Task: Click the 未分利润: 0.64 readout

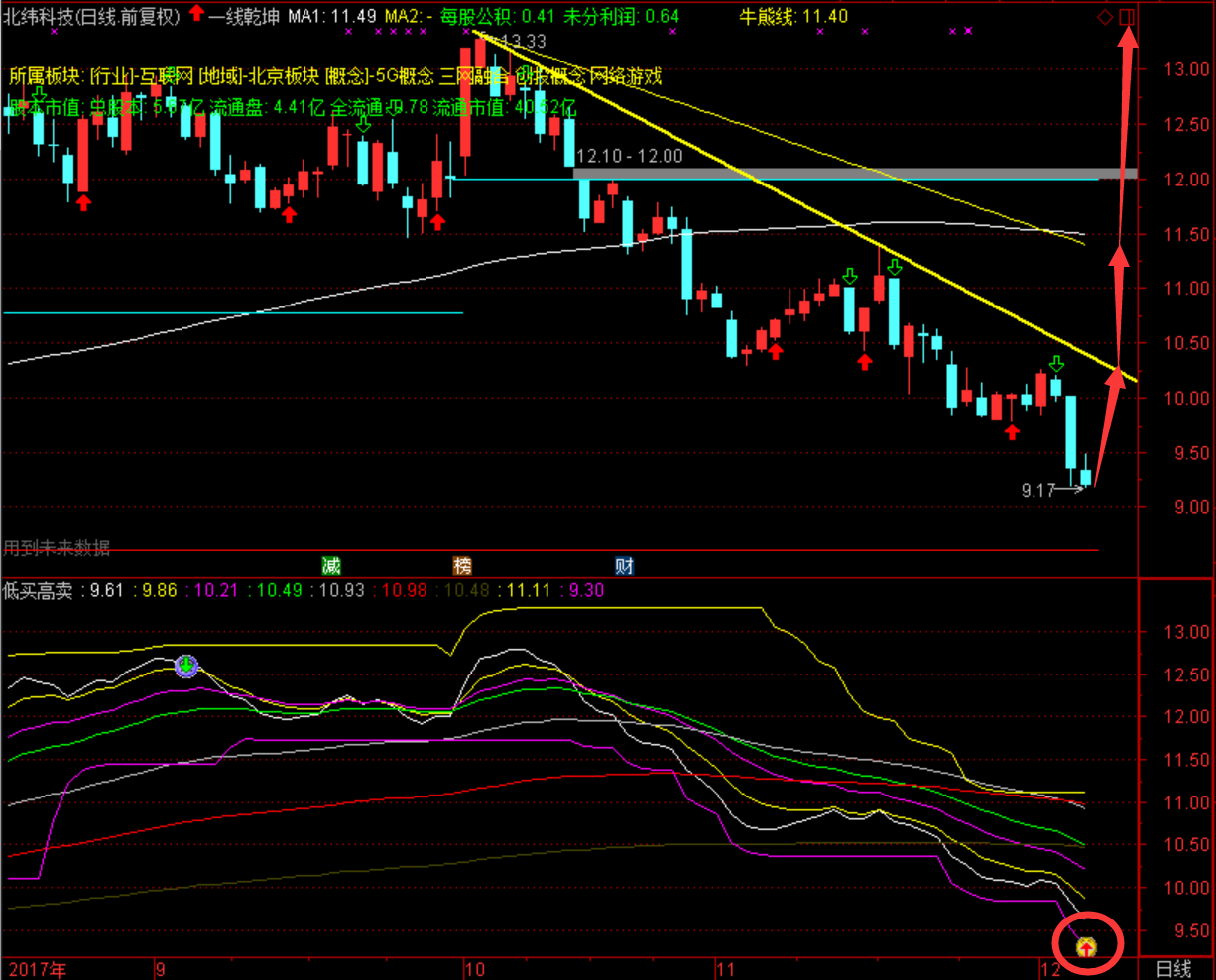Action: tap(622, 16)
